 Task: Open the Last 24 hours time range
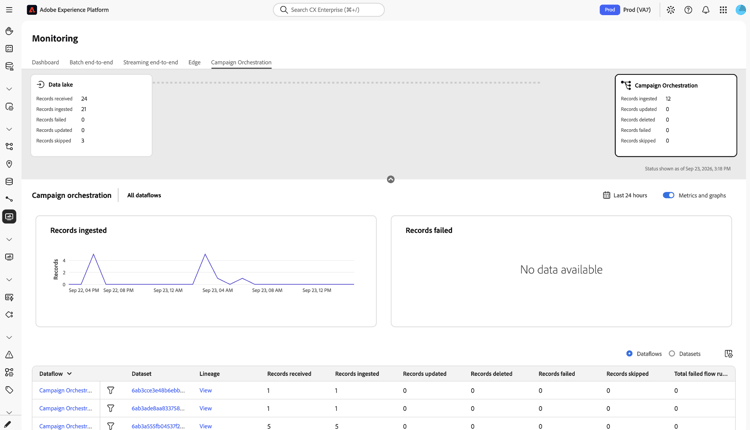click(x=625, y=195)
